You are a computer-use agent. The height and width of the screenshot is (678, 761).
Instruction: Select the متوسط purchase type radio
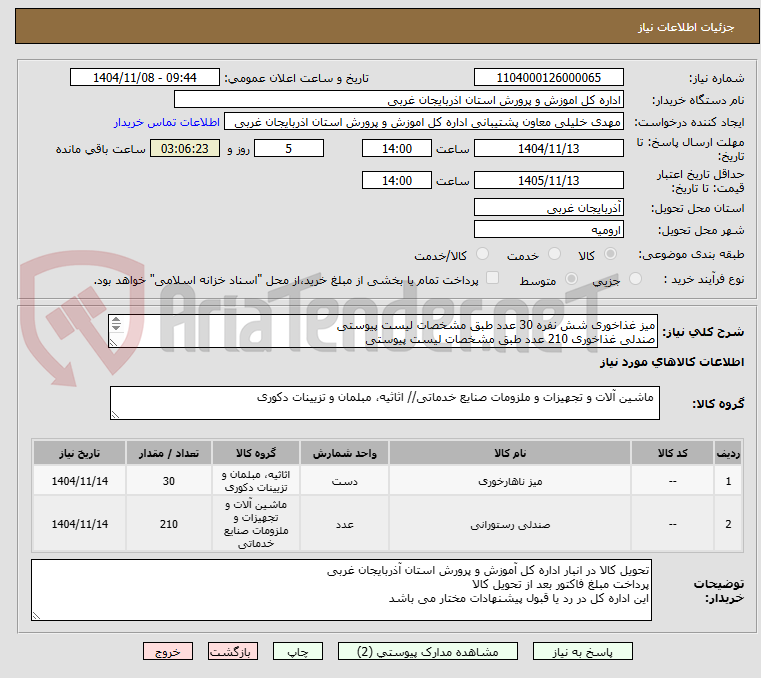pyautogui.click(x=571, y=279)
